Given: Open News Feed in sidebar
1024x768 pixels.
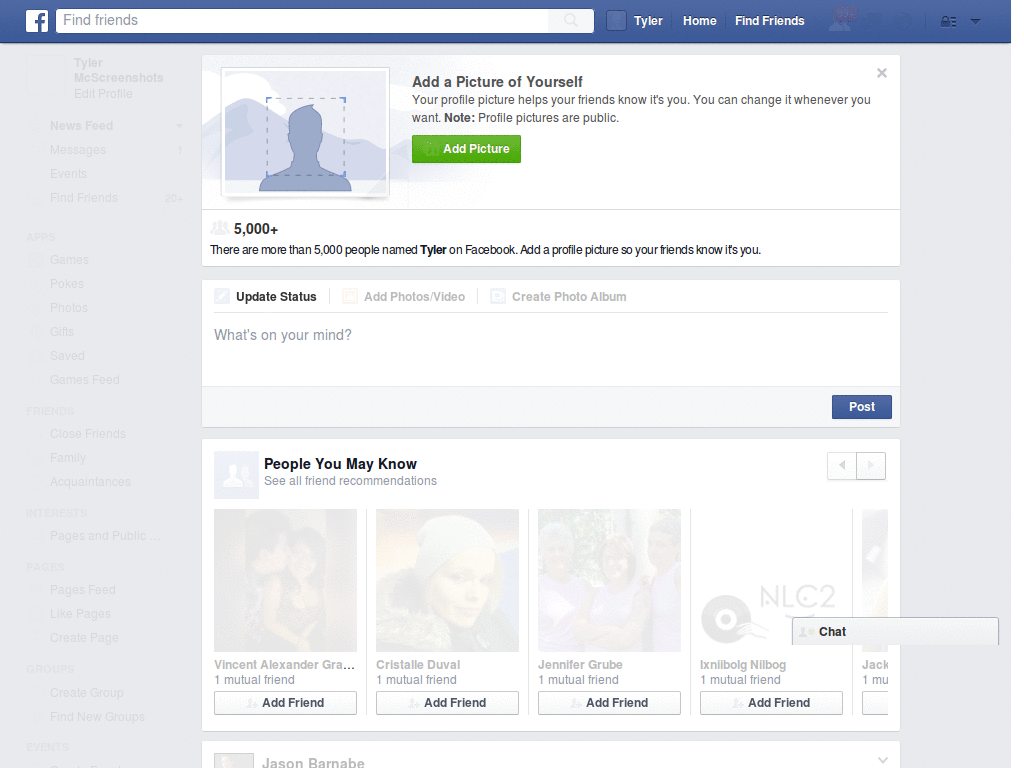Looking at the screenshot, I should [x=82, y=125].
